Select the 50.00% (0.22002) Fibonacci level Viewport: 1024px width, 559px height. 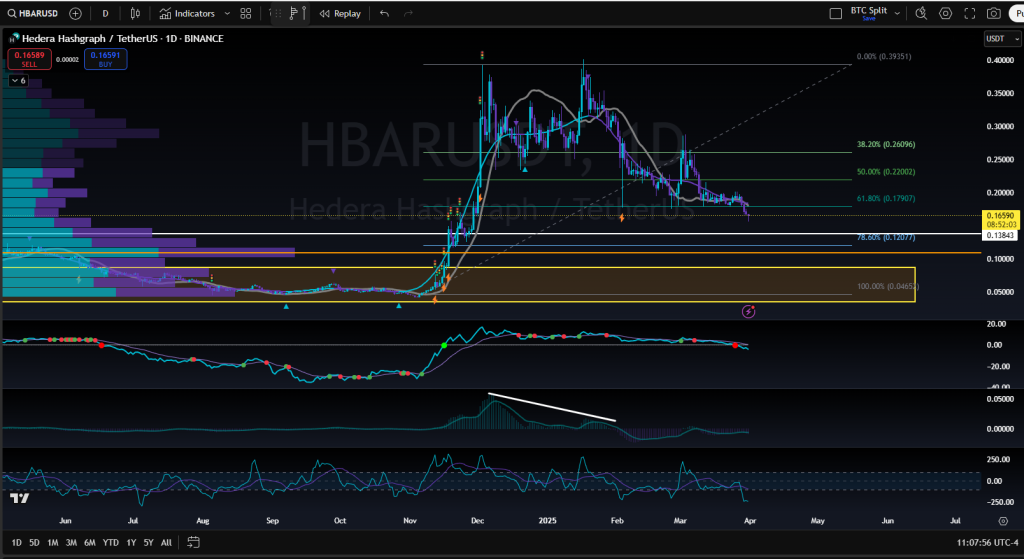[886, 172]
